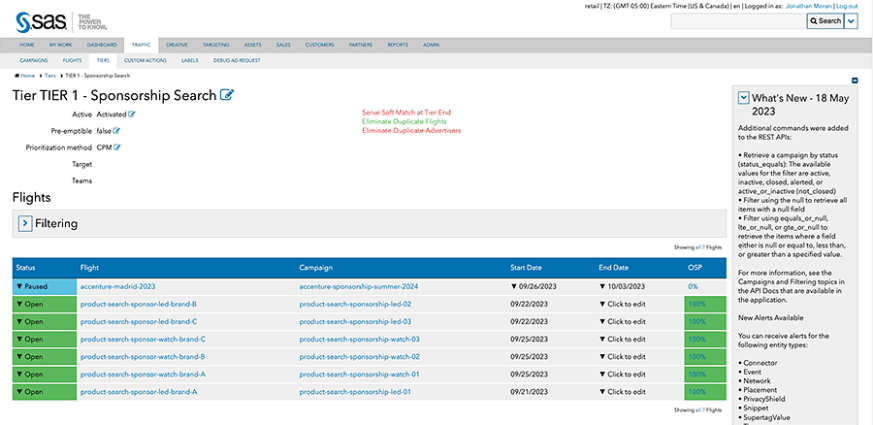Open campaign product-search-sponsorship-led-03
This screenshot has width=873, height=425.
click(355, 322)
